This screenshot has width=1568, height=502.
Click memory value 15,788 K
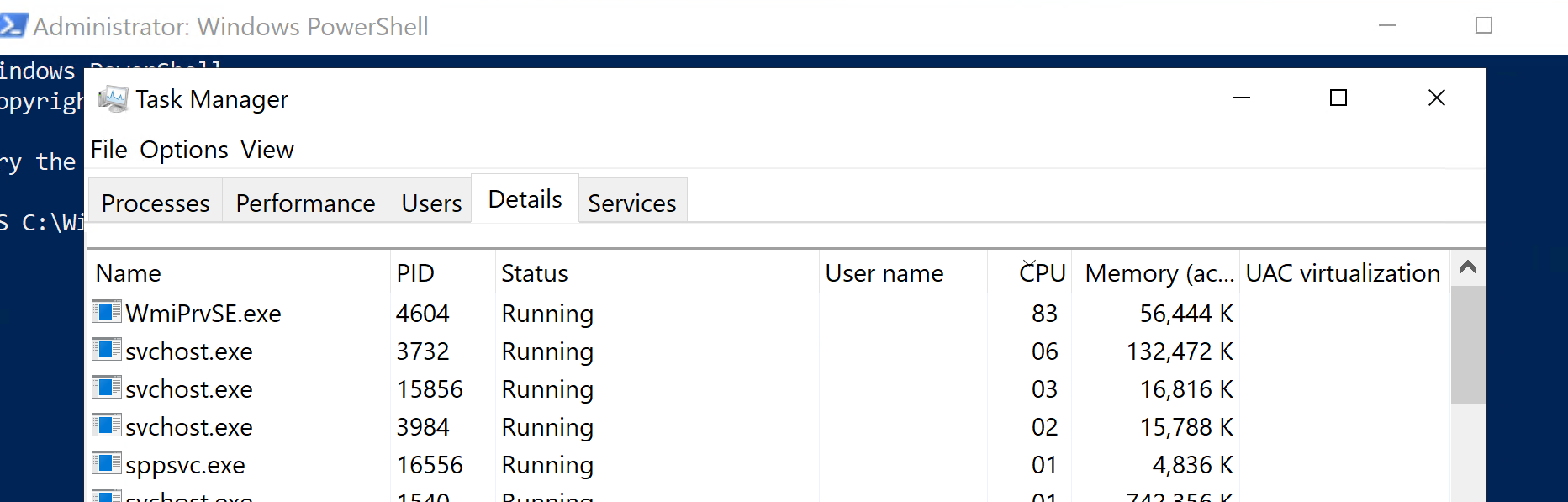pos(1186,427)
